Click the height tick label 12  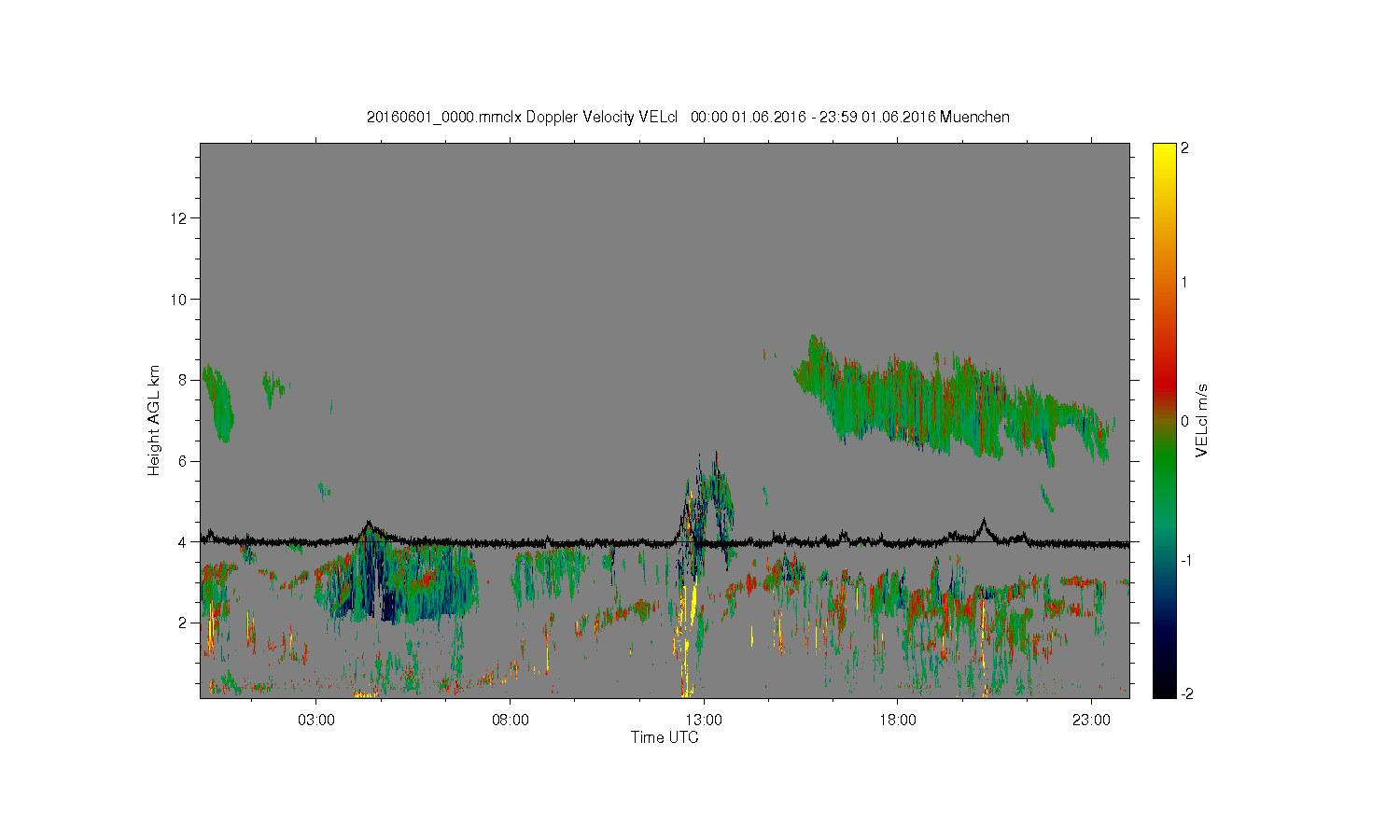pyautogui.click(x=180, y=218)
